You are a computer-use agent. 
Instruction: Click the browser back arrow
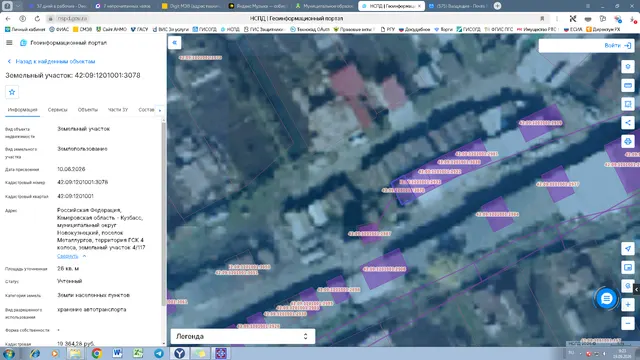tap(8, 18)
